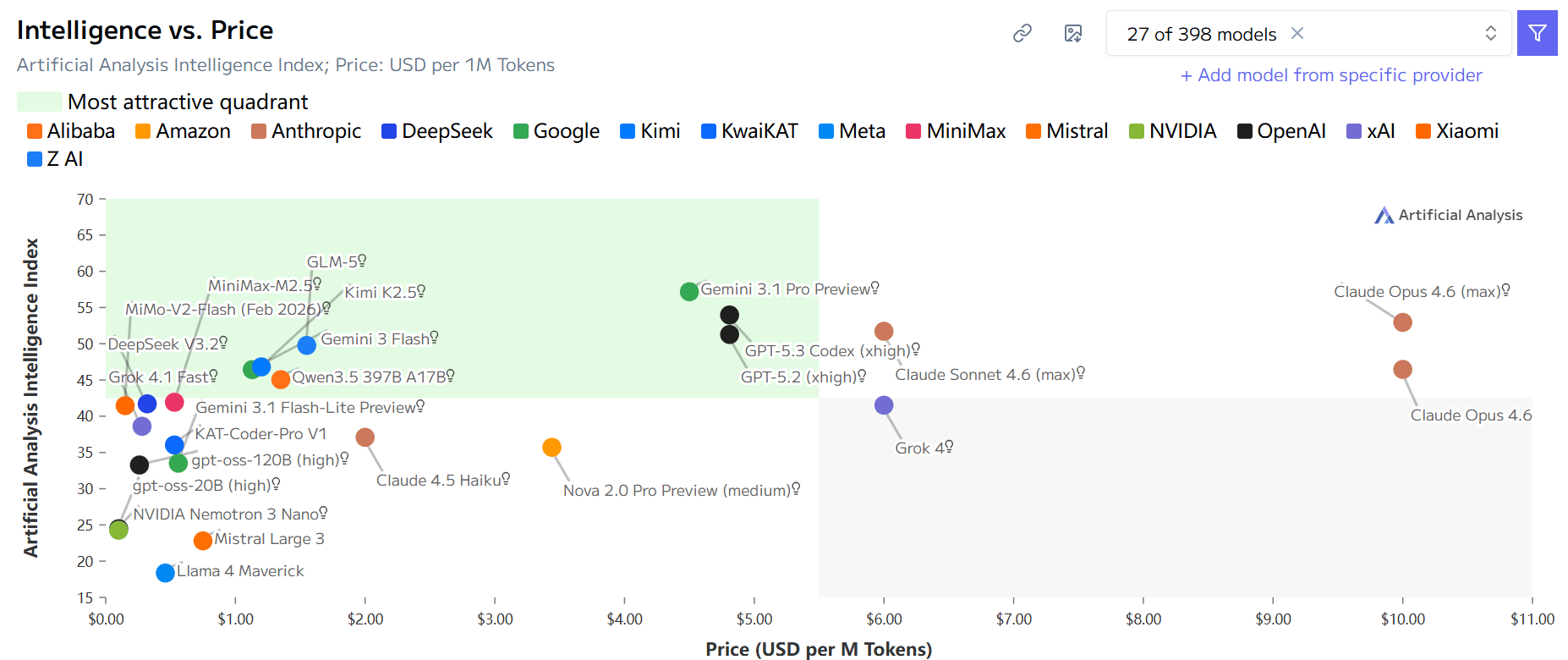Click the Gemini 3.1 Pro Preview data point
The width and height of the screenshot is (1568, 660).
689,291
